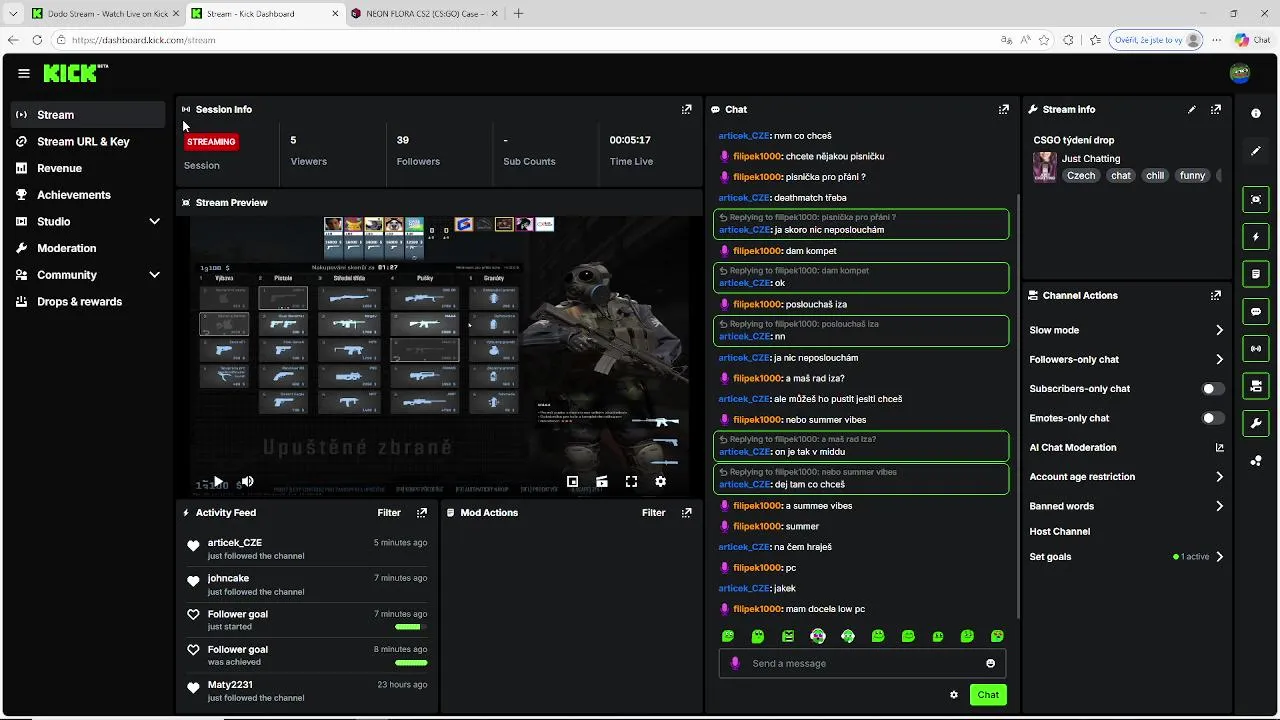
Task: Click Host Channel action
Action: click(1059, 531)
